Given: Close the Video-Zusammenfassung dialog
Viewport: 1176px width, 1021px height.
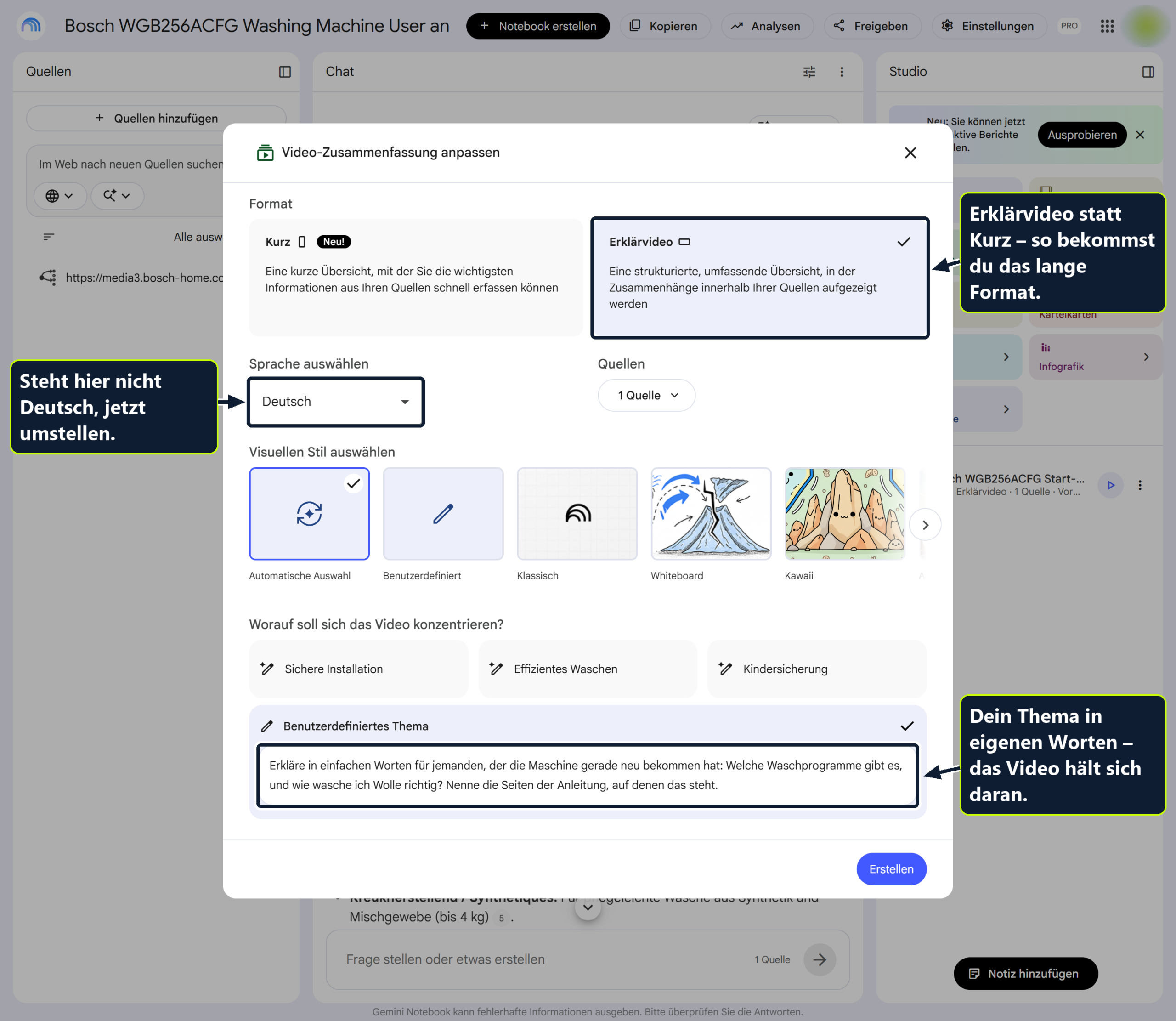Looking at the screenshot, I should [x=910, y=153].
